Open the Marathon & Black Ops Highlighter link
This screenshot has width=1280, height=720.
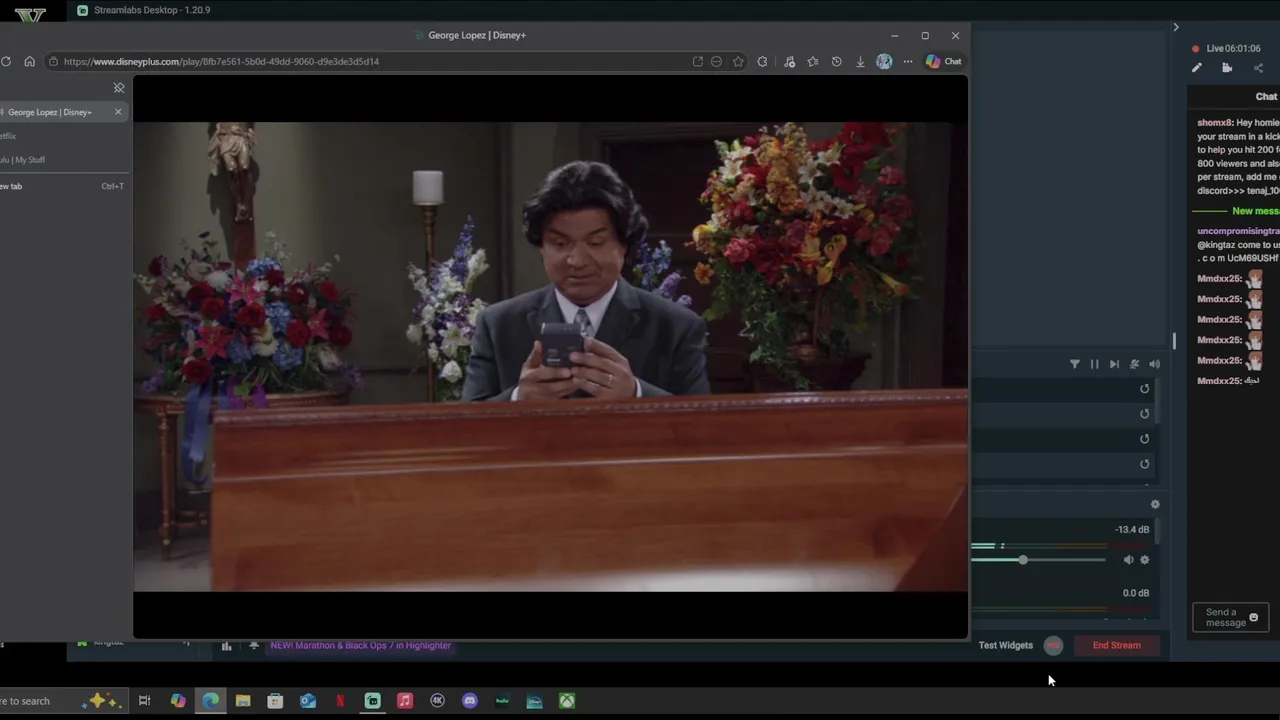360,645
